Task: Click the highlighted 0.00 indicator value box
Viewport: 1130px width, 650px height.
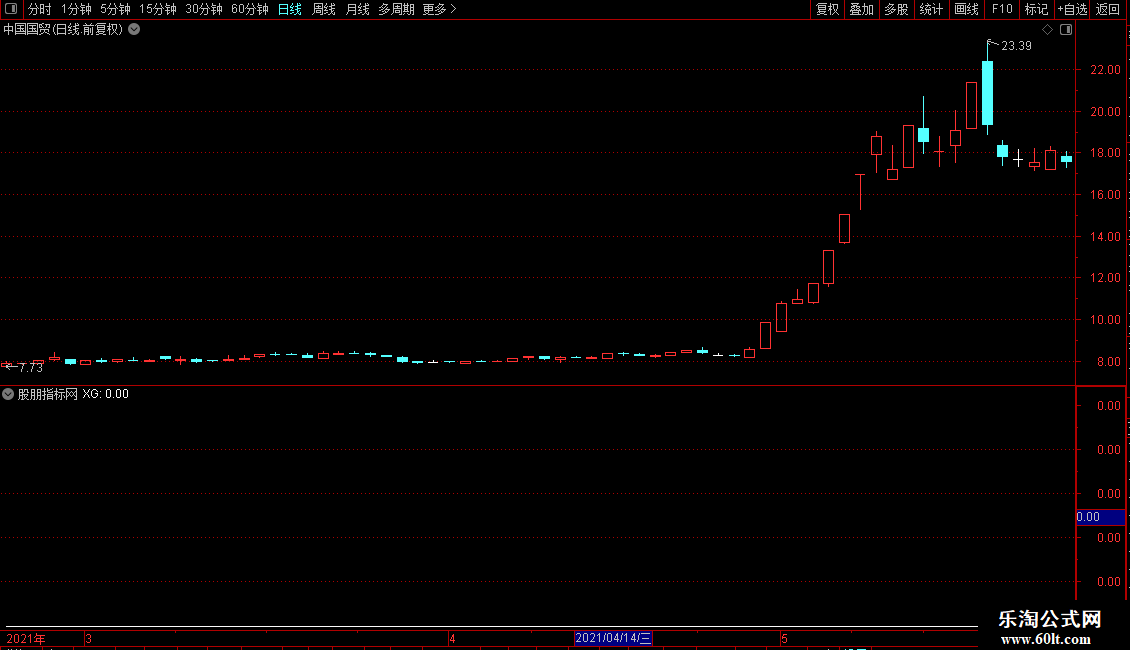Action: click(x=1100, y=517)
